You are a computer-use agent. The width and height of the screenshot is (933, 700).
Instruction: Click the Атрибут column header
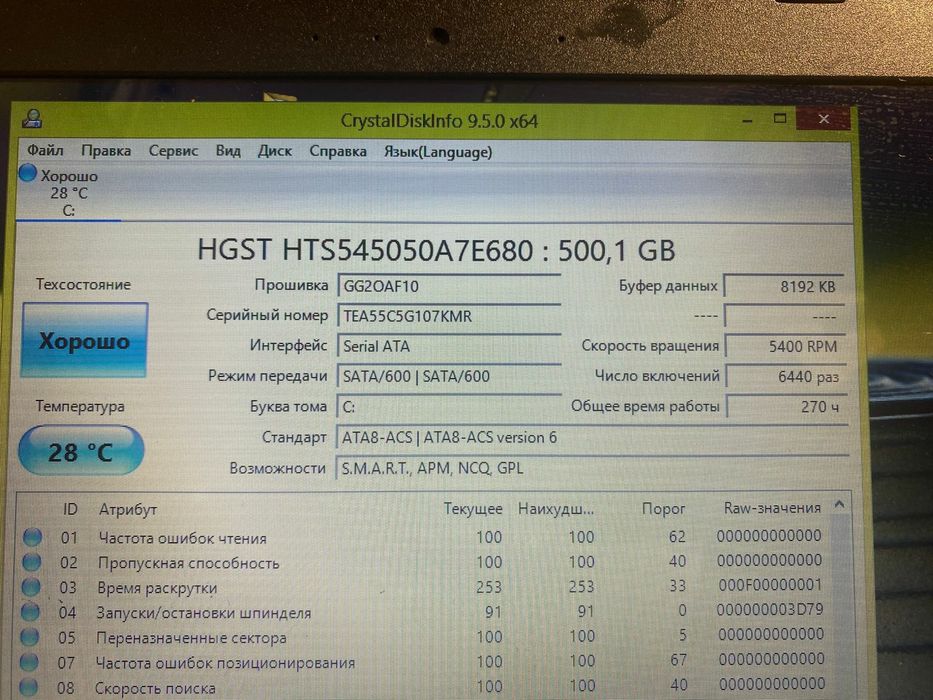(128, 510)
